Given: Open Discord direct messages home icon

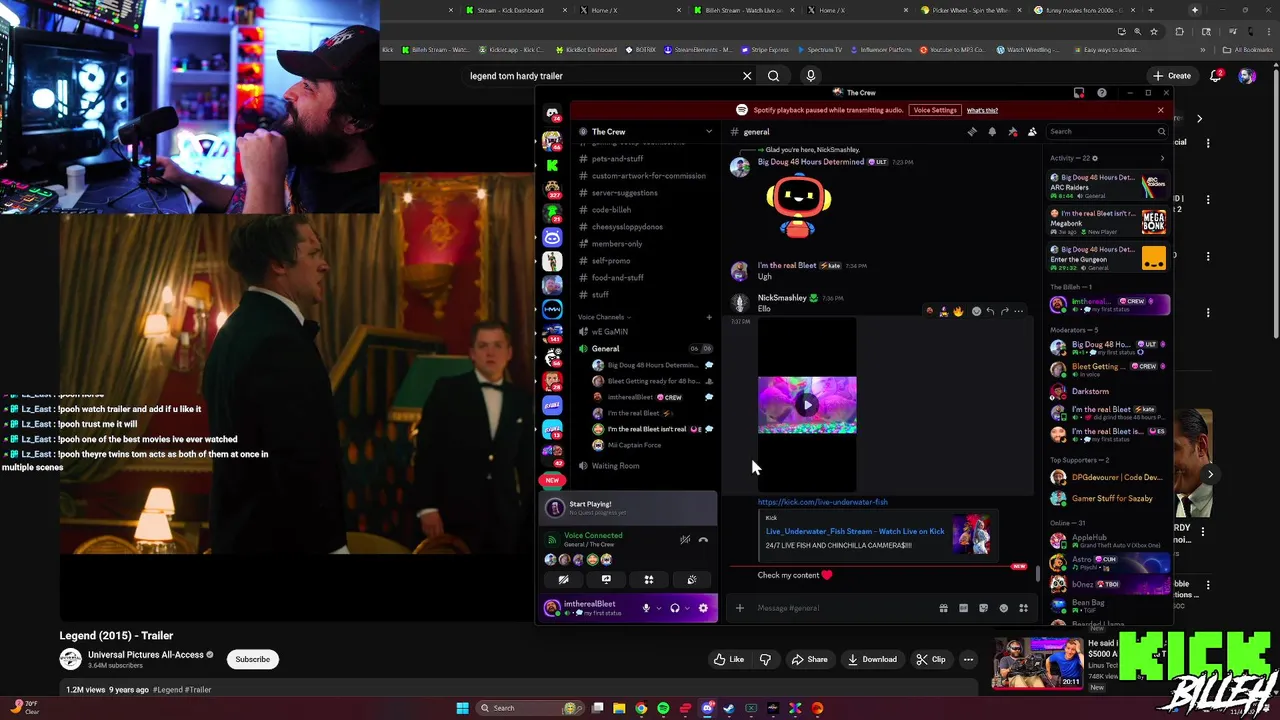Looking at the screenshot, I should [x=552, y=114].
